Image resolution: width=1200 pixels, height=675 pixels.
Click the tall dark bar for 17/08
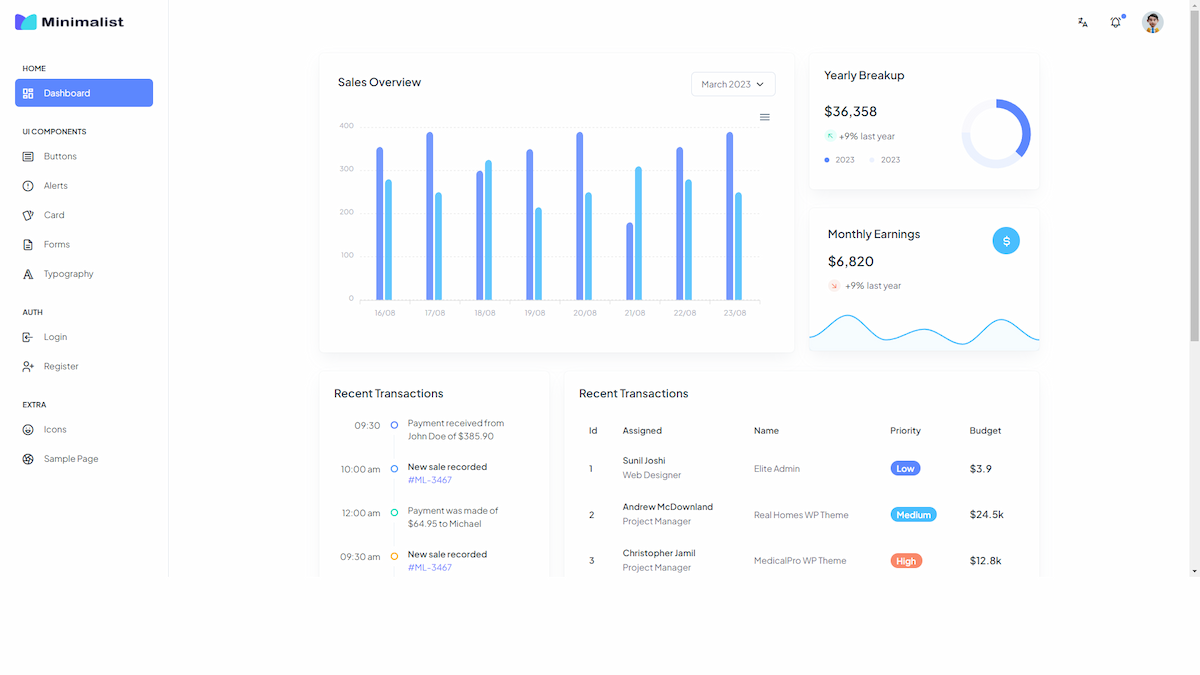[430, 215]
